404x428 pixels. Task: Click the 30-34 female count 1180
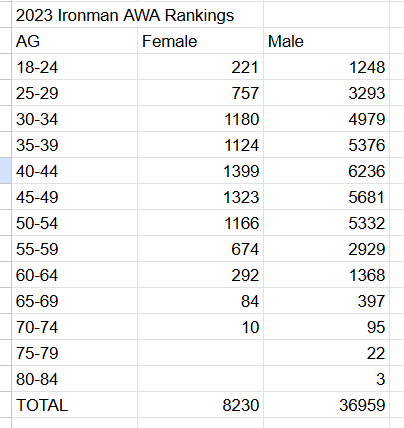[x=200, y=119]
